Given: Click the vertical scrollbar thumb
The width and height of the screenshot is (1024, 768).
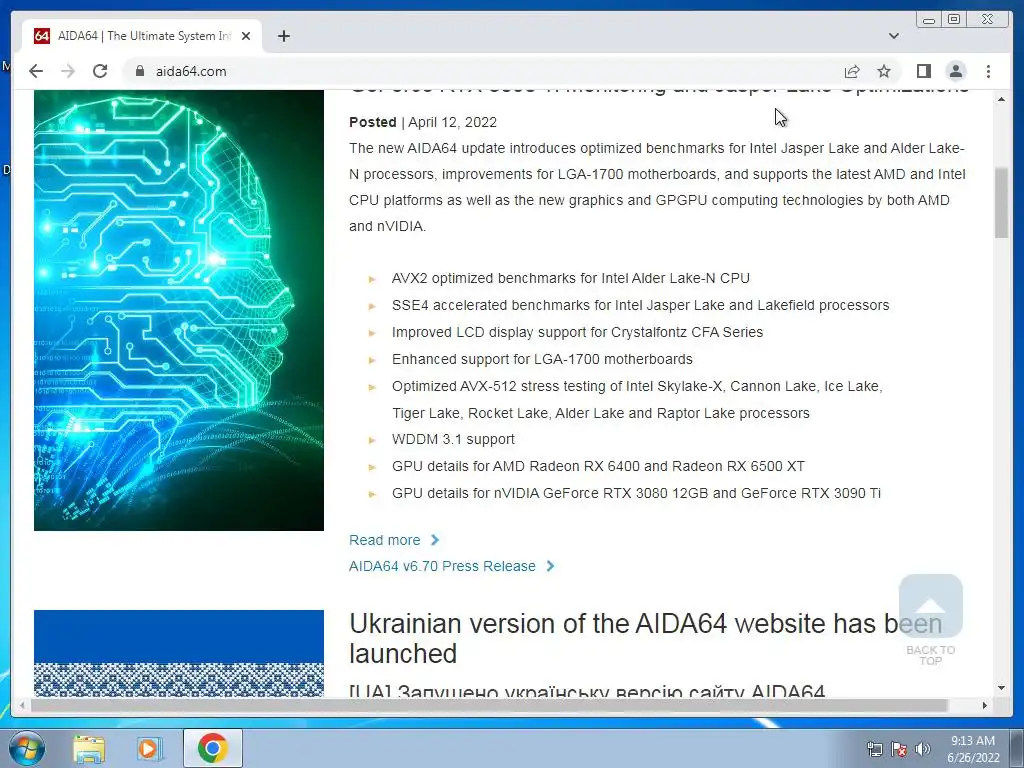Looking at the screenshot, I should click(x=1001, y=203).
